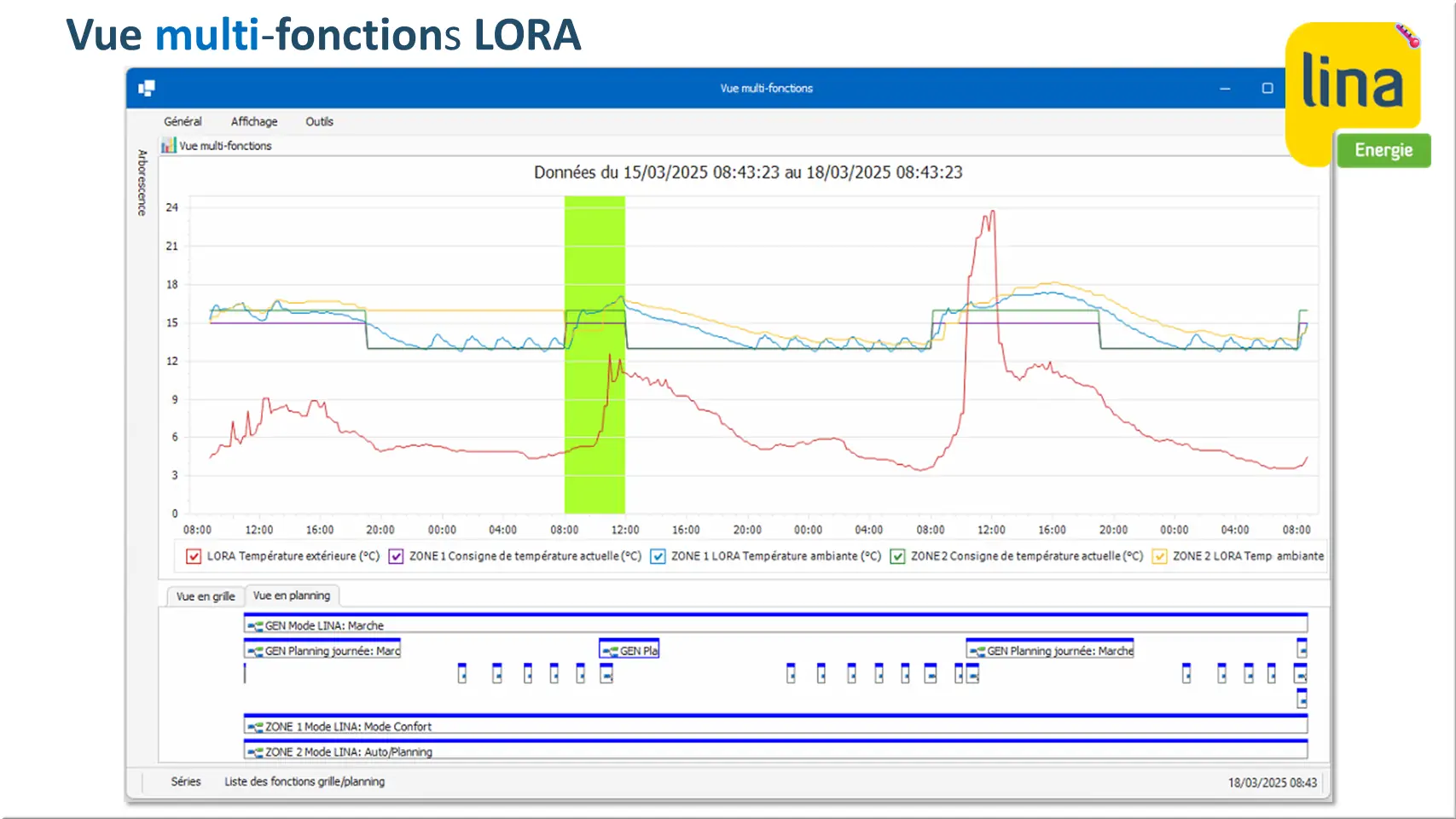This screenshot has height=819, width=1456.
Task: Select the GEN Mode LINA: Marche planning bar
Action: point(775,623)
